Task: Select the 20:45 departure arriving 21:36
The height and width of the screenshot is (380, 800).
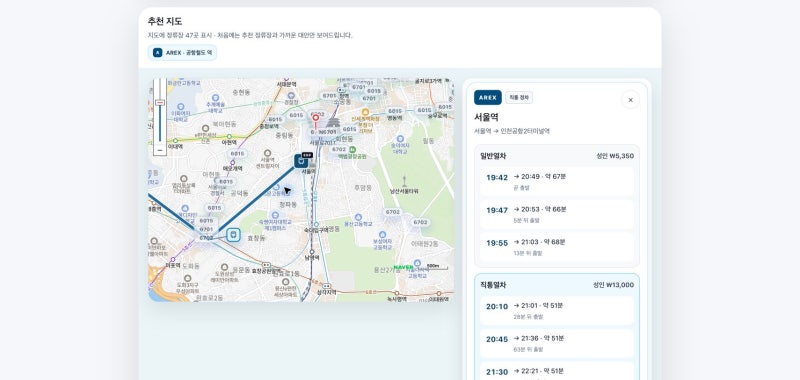Action: point(557,343)
